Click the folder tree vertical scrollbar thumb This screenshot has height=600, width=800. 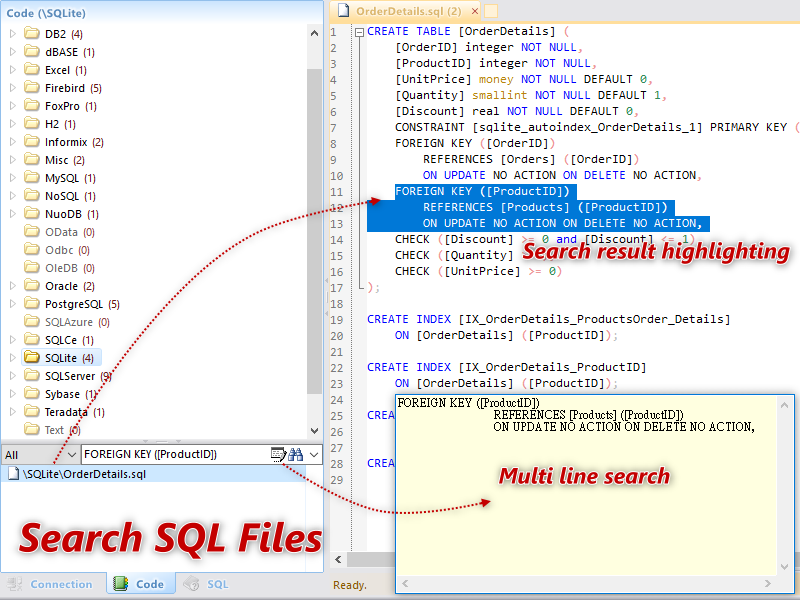tap(314, 231)
